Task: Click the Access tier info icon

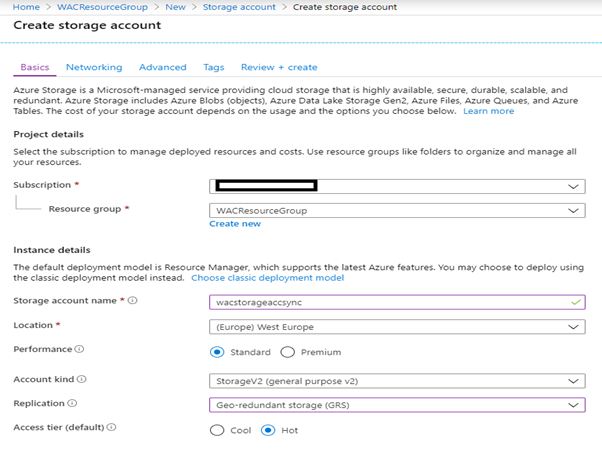Action: tap(111, 427)
